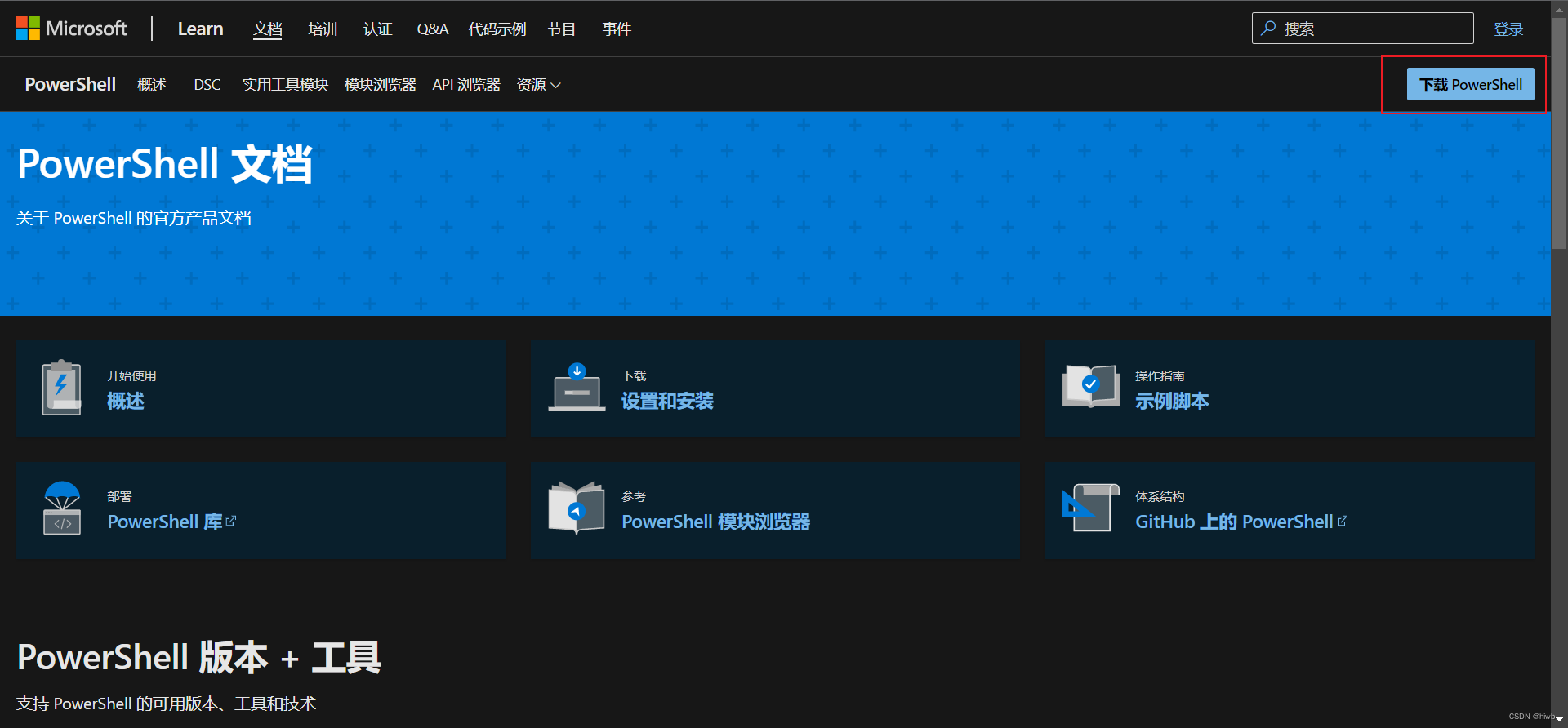Open 模块浏览器 in the subnav

pos(381,85)
